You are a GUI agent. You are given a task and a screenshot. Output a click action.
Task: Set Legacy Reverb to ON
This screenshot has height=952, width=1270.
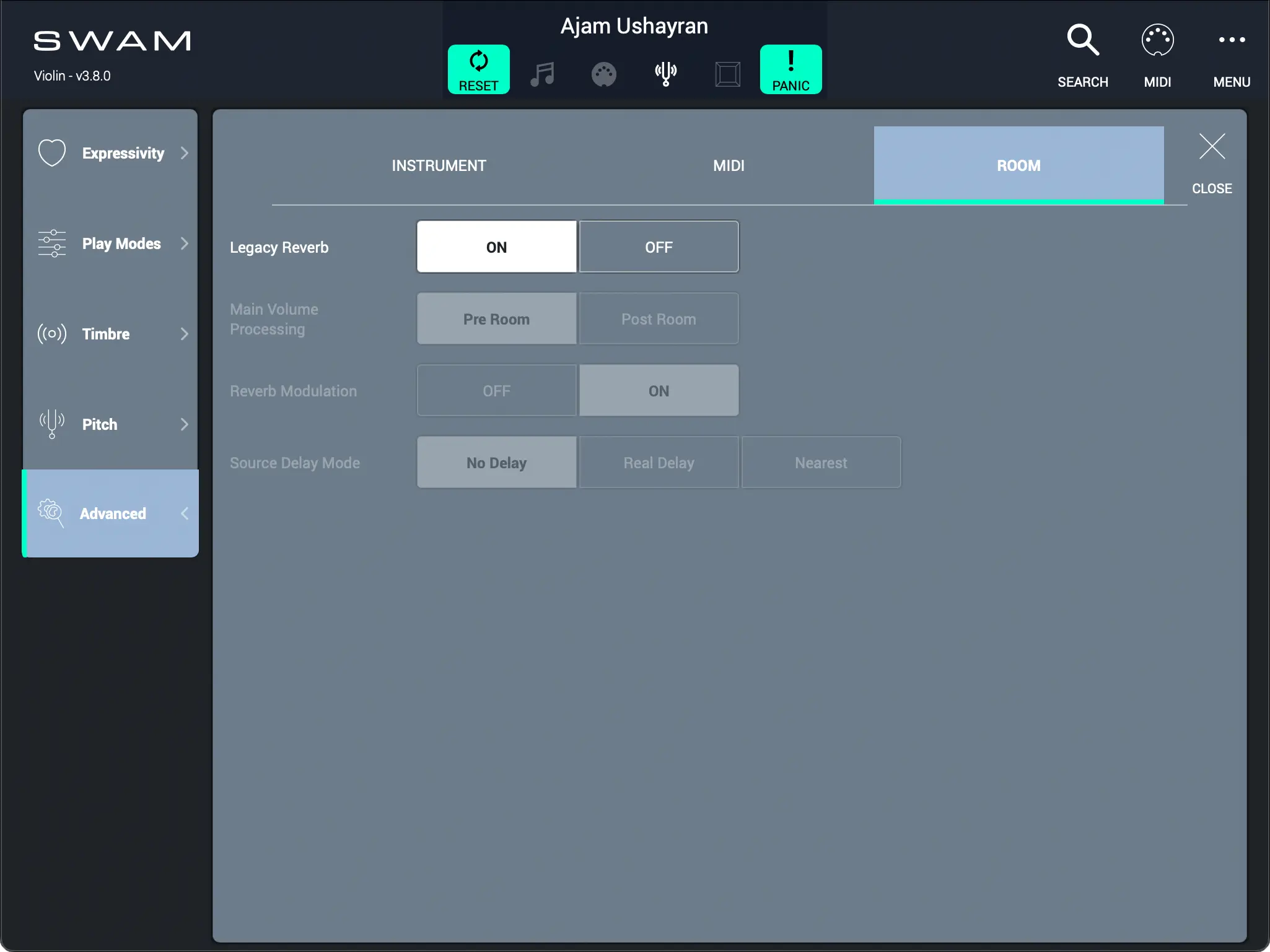(x=496, y=247)
